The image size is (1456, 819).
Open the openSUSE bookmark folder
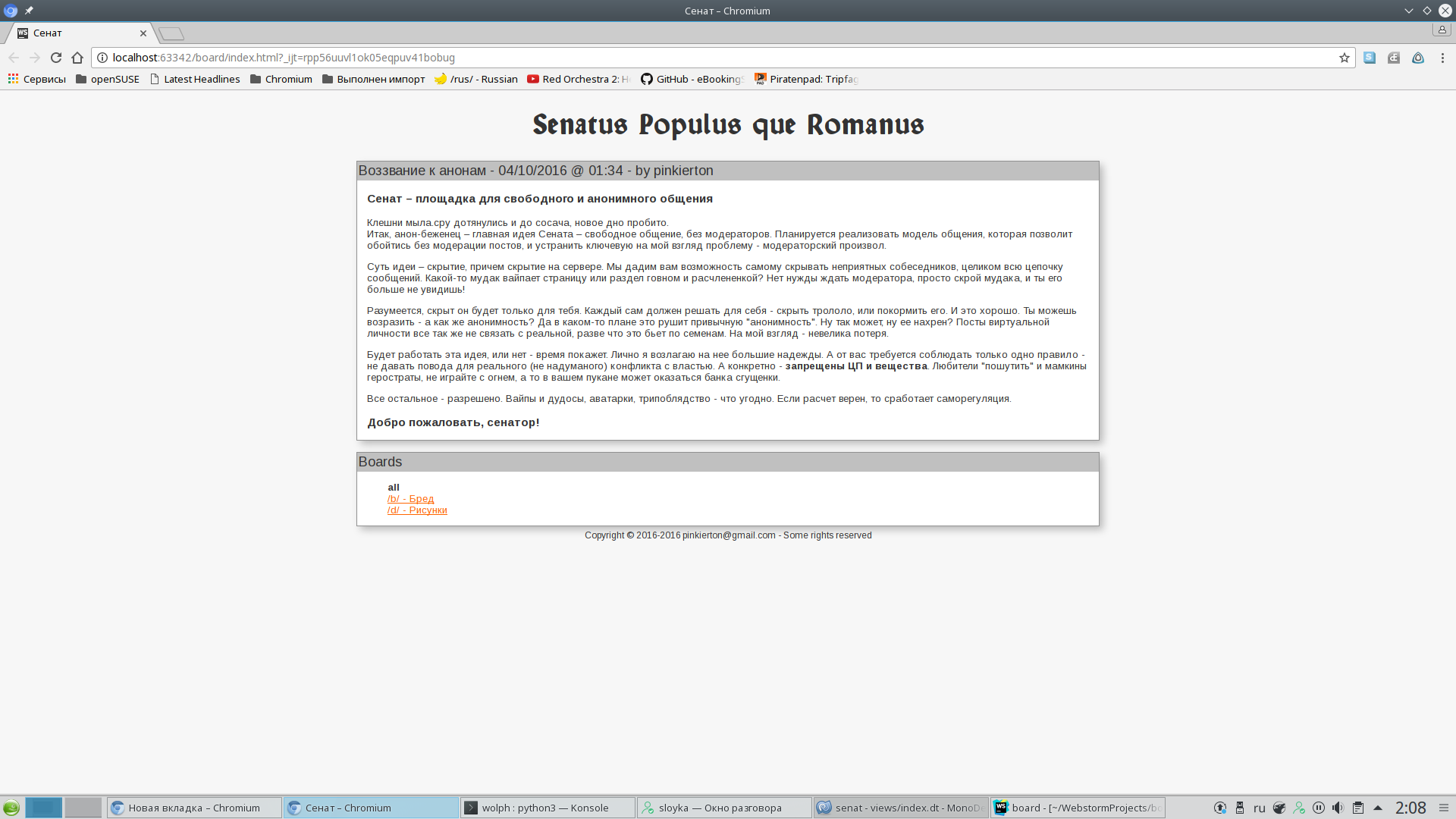point(108,79)
